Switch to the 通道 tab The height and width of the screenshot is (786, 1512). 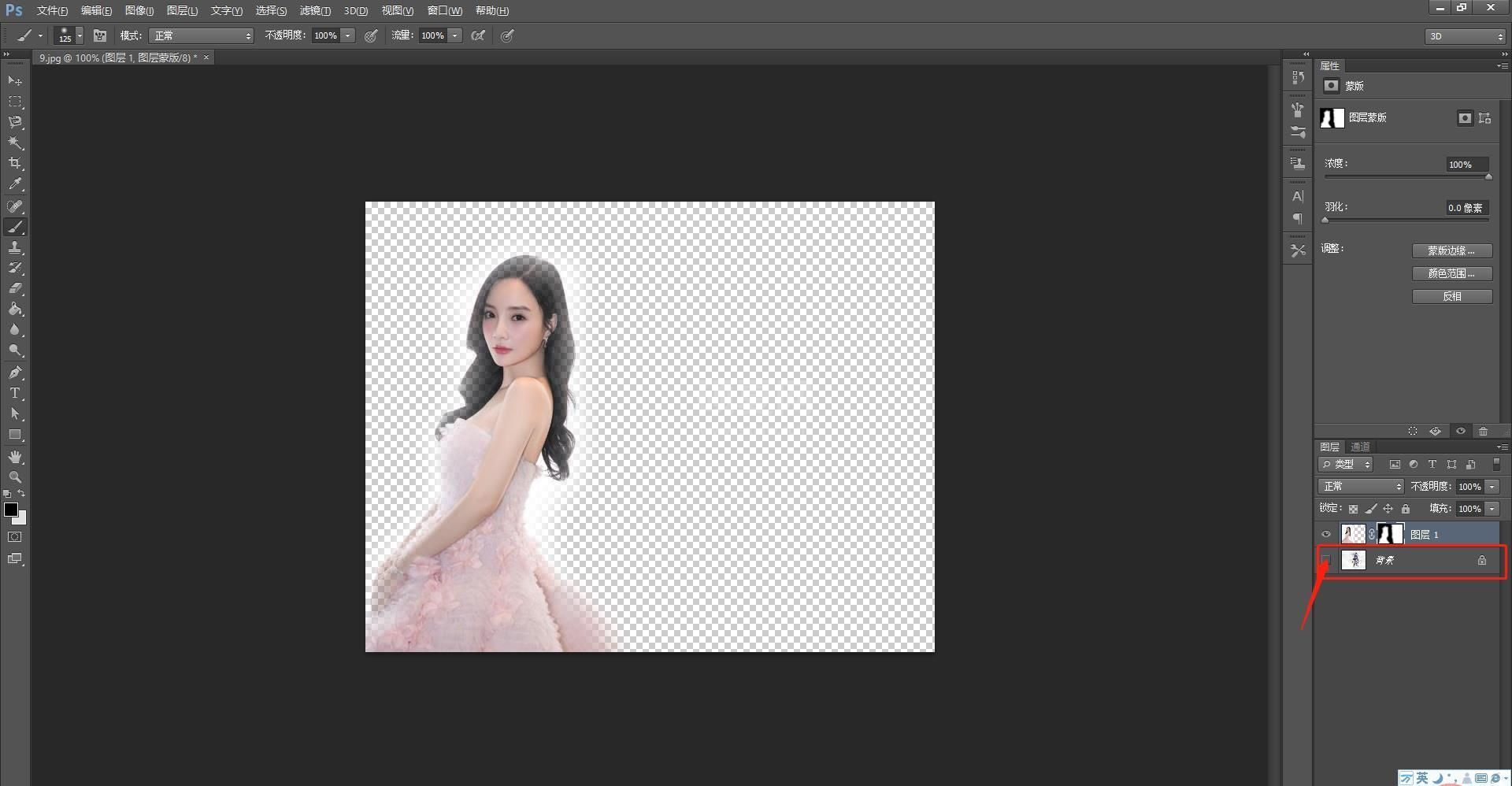tap(1360, 447)
